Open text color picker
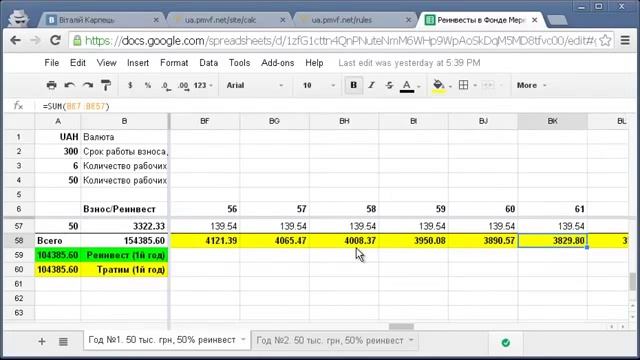Image resolution: width=640 pixels, height=360 pixels. (x=407, y=86)
